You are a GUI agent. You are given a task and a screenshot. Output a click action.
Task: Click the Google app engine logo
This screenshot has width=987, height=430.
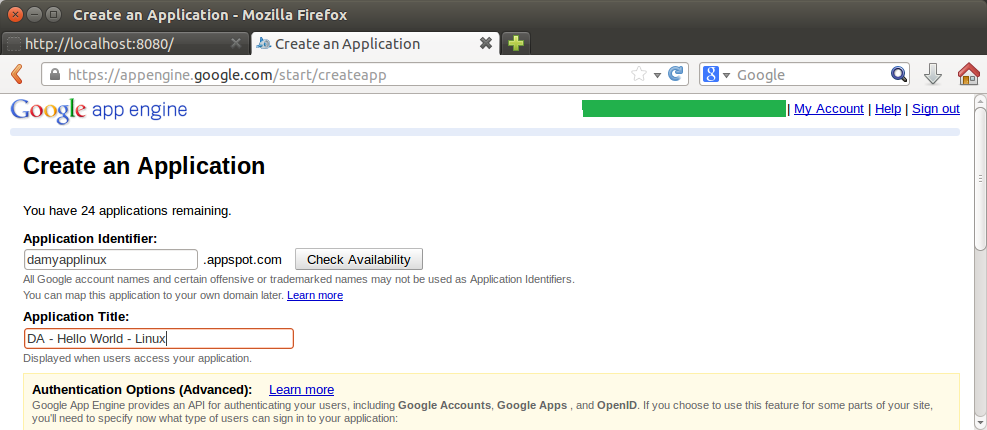98,110
